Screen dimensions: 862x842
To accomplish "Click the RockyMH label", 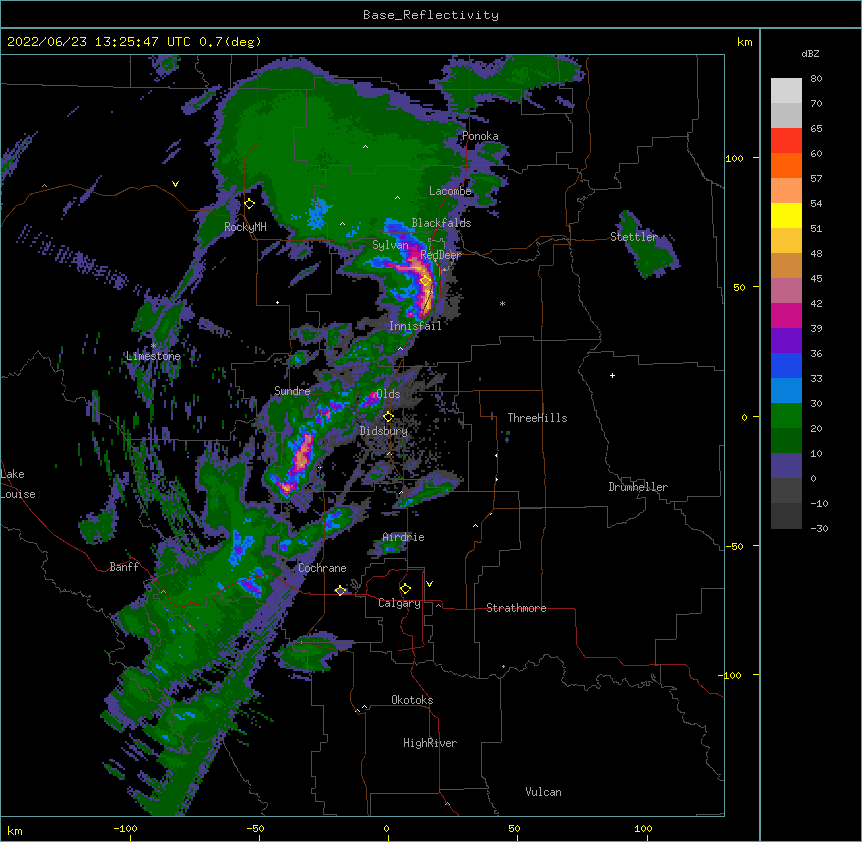I will [x=245, y=227].
